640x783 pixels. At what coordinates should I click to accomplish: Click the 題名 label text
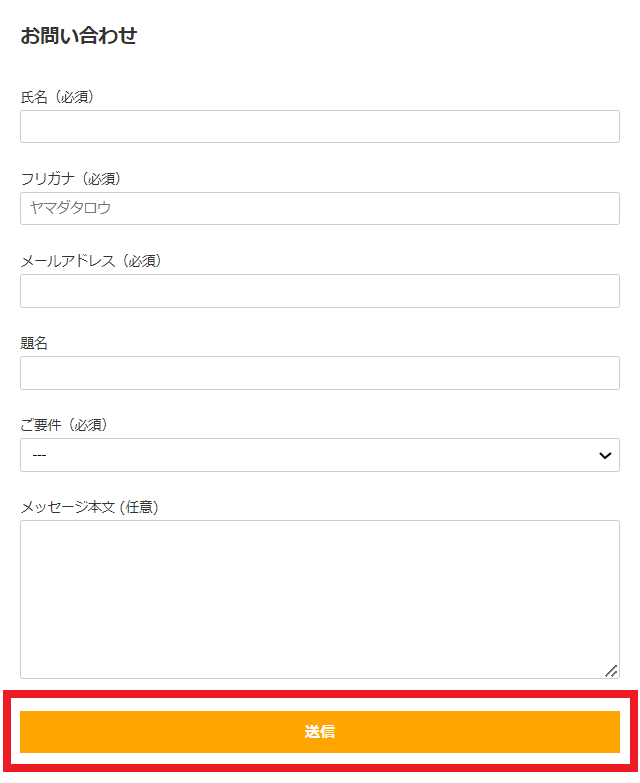(34, 343)
